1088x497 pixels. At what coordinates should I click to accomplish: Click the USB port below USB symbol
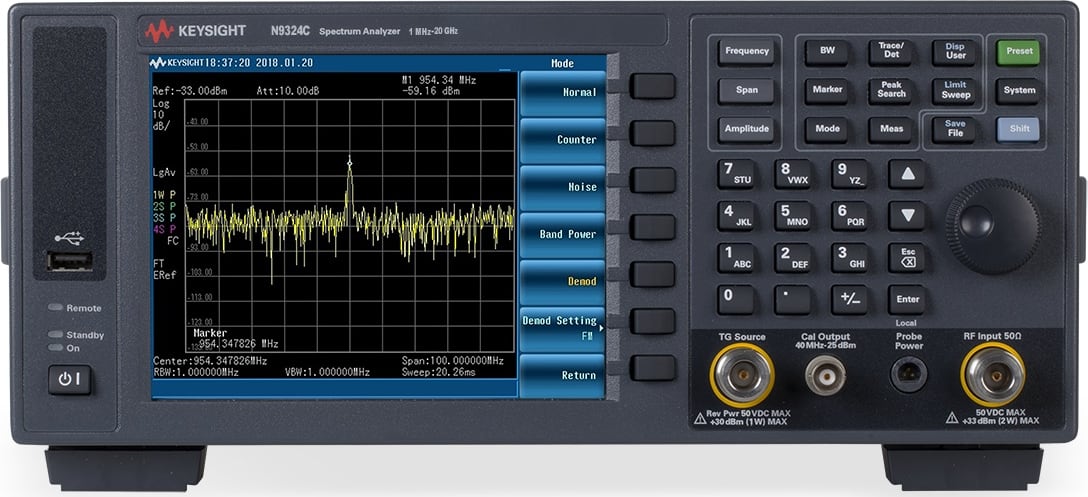(69, 262)
